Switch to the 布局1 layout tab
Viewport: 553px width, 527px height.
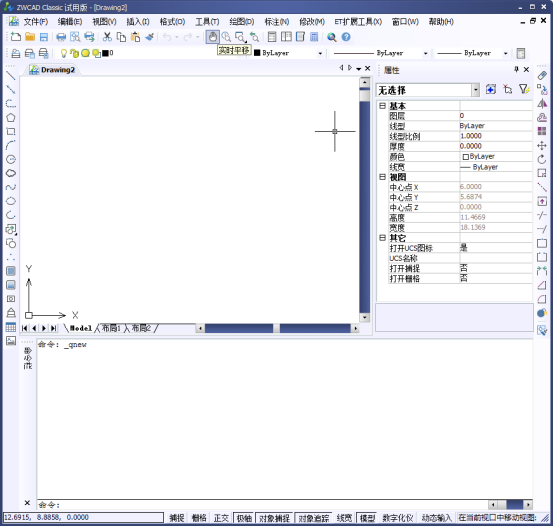(x=111, y=328)
